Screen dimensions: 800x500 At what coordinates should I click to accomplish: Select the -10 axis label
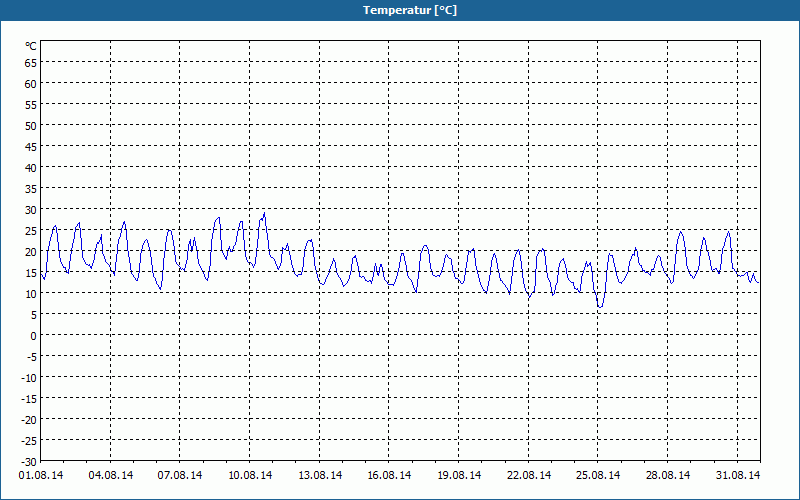click(x=29, y=378)
